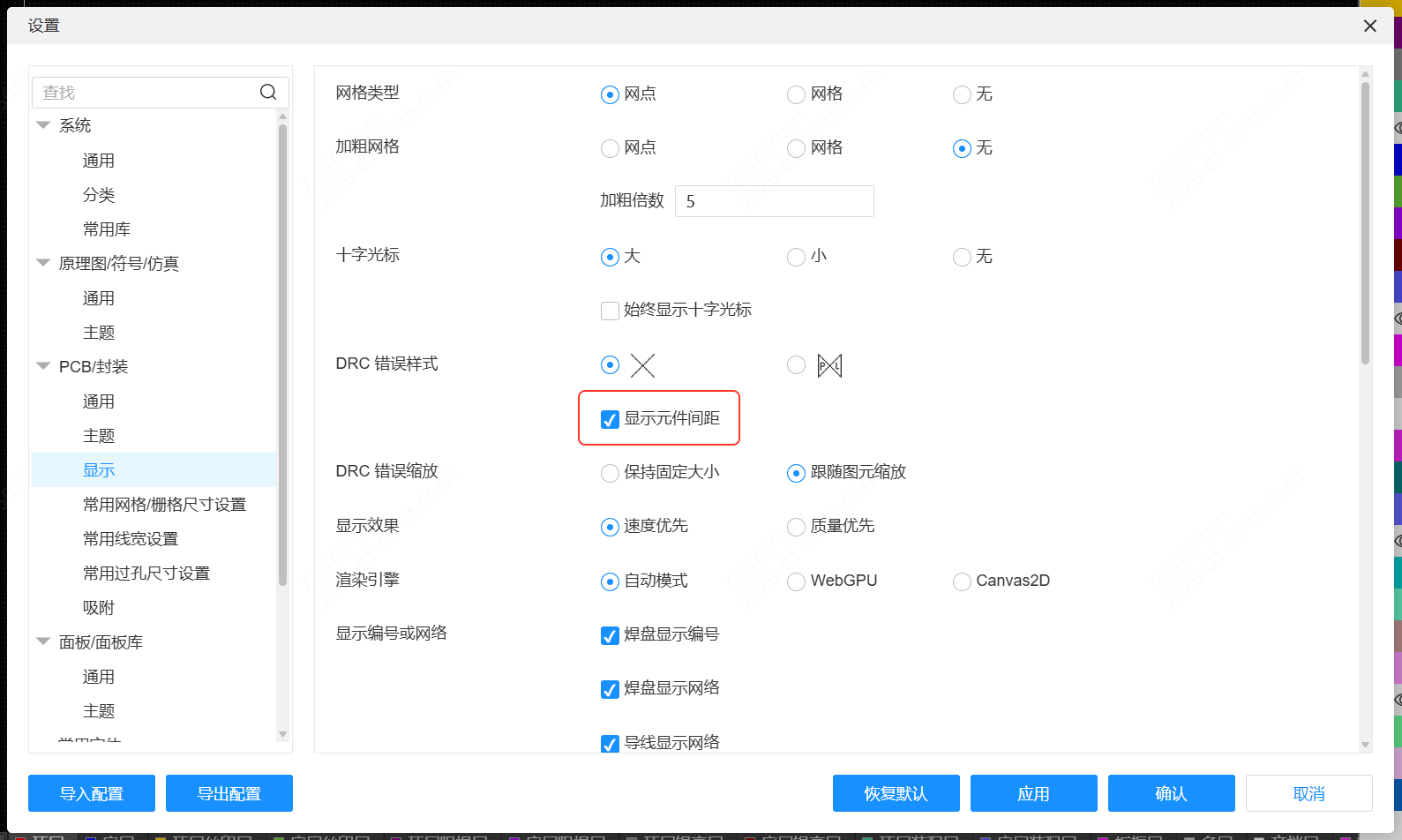Viewport: 1402px width, 840px height.
Task: Open 通用 under 系统
Action: pos(99,161)
